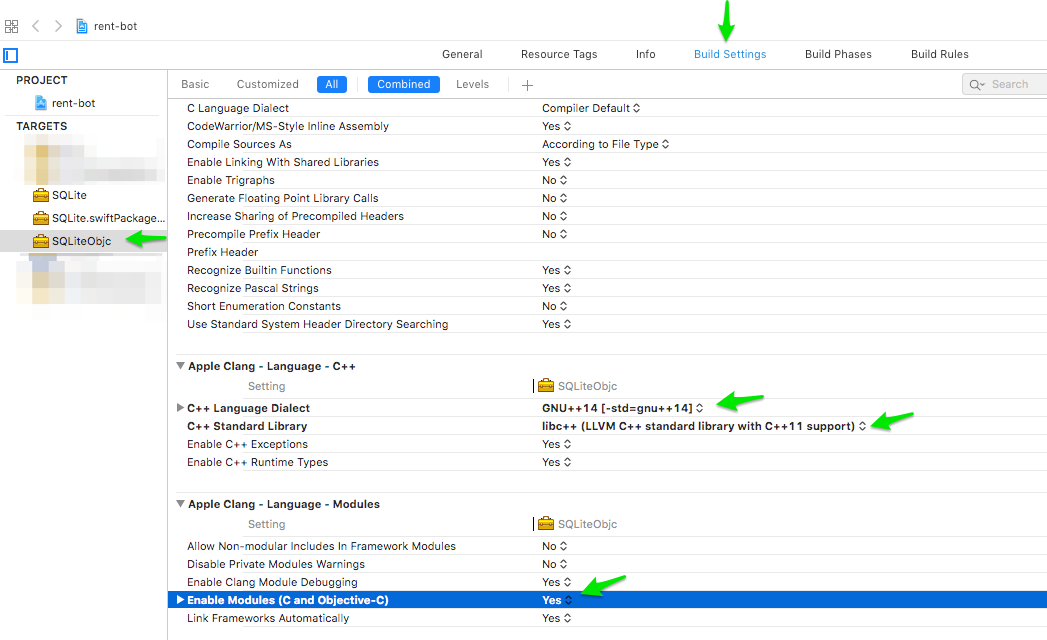The height and width of the screenshot is (640, 1047).
Task: Click SQLiteObjc column icon under Modules section
Action: [x=546, y=524]
